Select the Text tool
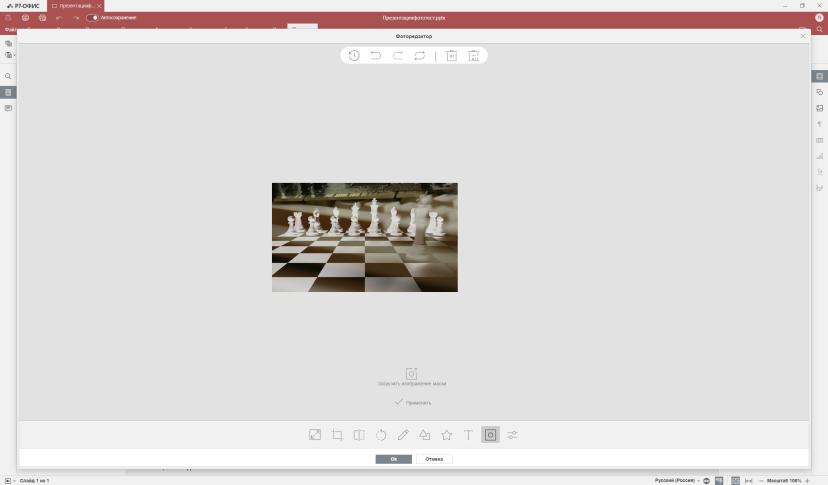Image resolution: width=828 pixels, height=485 pixels. point(468,435)
